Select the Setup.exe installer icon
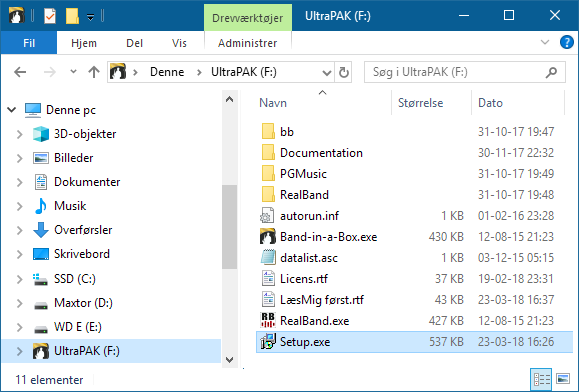The height and width of the screenshot is (392, 579). [x=268, y=341]
